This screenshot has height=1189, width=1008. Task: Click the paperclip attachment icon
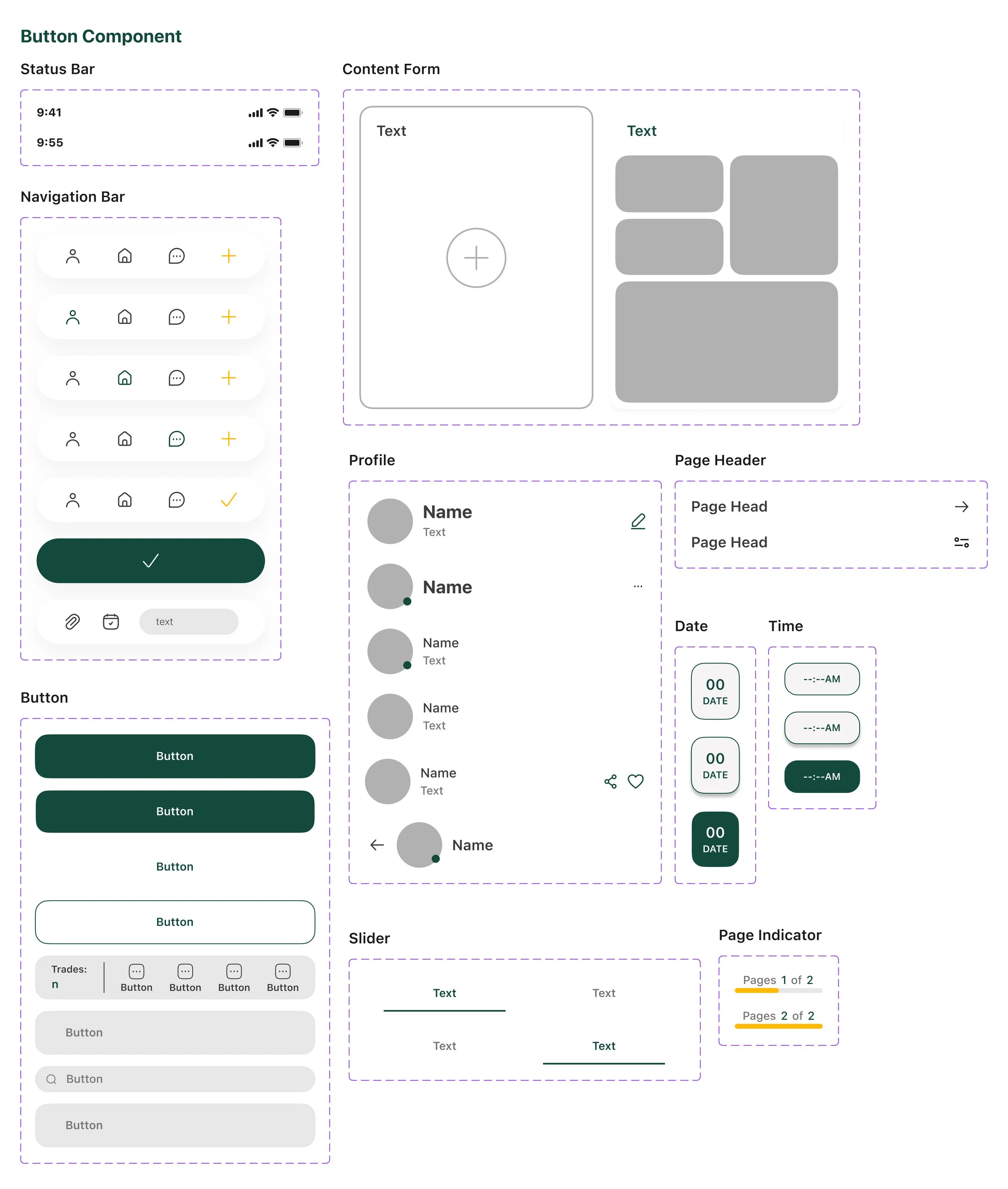[x=73, y=622]
